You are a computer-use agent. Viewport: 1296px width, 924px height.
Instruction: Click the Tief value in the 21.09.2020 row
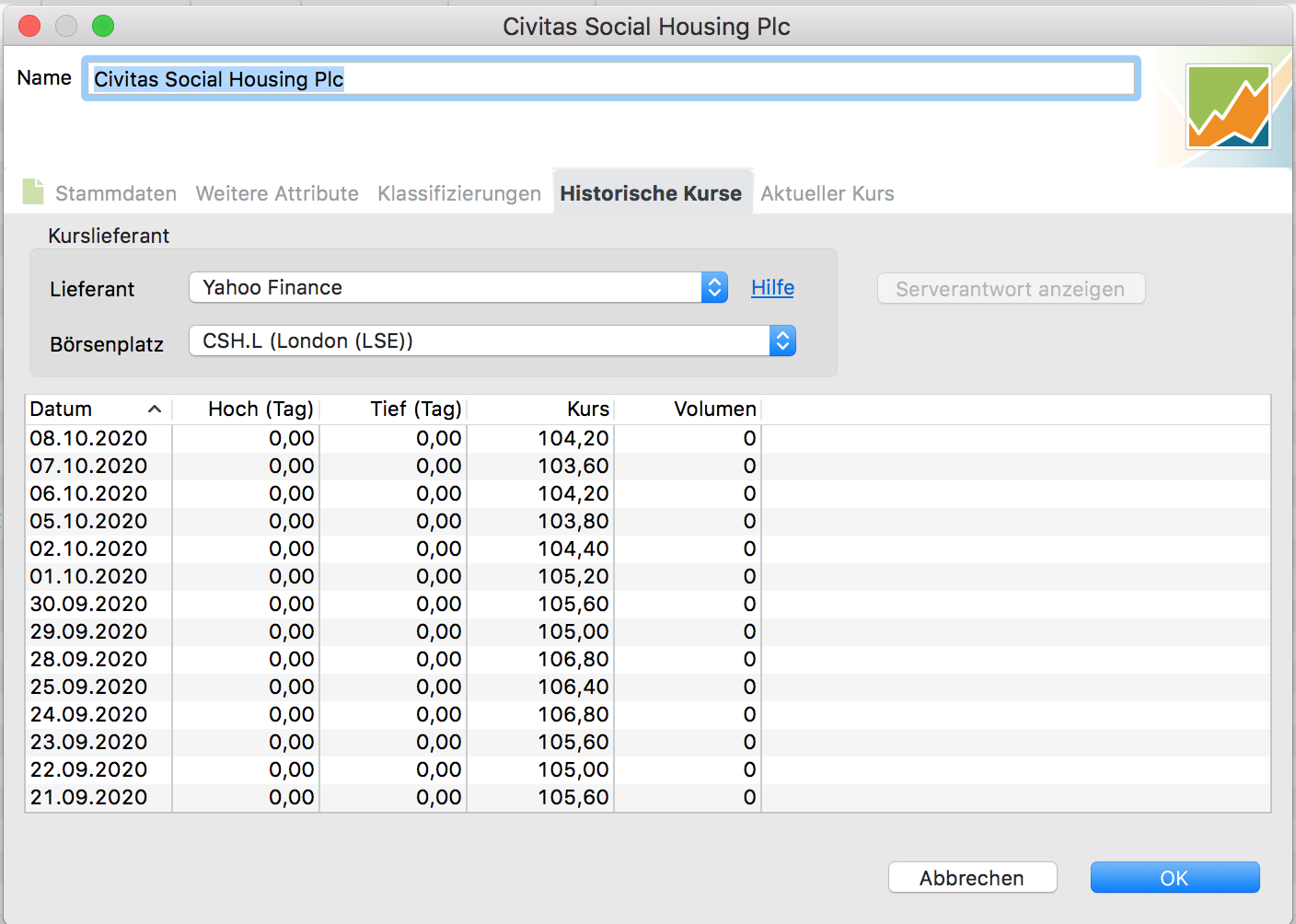[x=439, y=797]
